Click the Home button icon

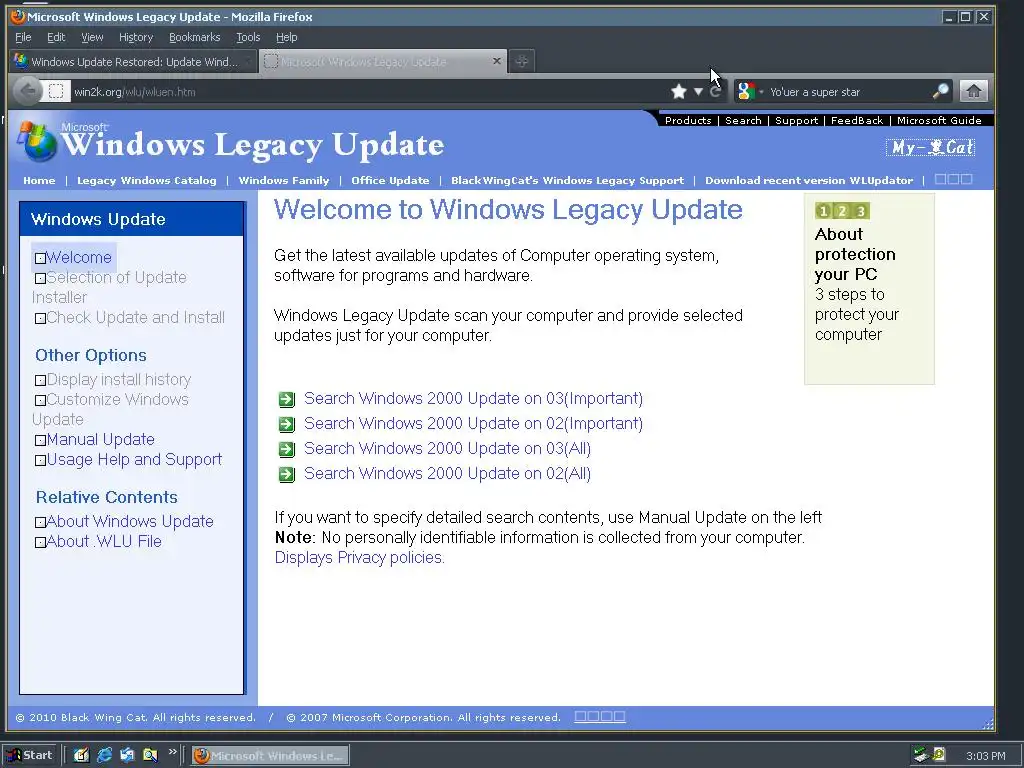tap(973, 91)
